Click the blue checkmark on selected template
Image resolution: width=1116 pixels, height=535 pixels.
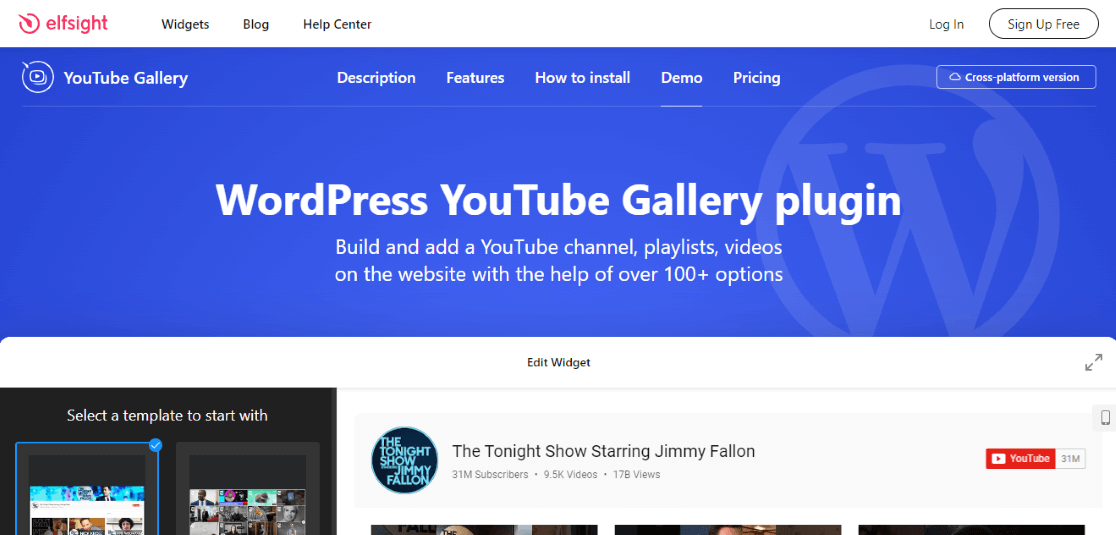click(156, 445)
